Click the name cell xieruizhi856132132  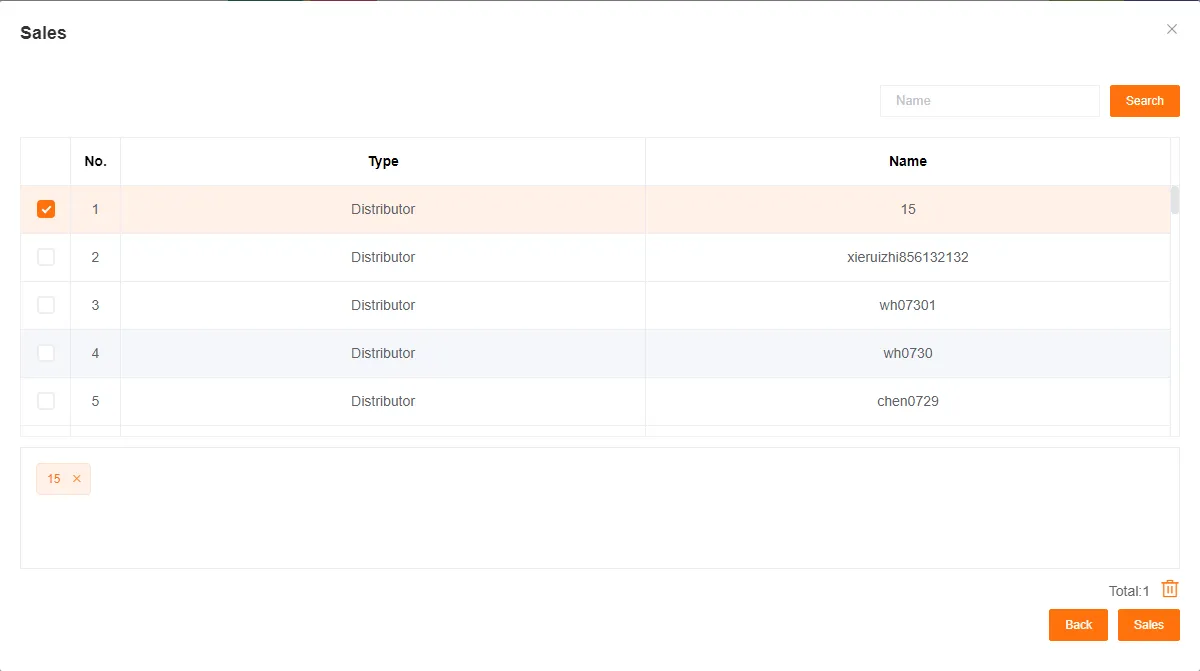907,257
